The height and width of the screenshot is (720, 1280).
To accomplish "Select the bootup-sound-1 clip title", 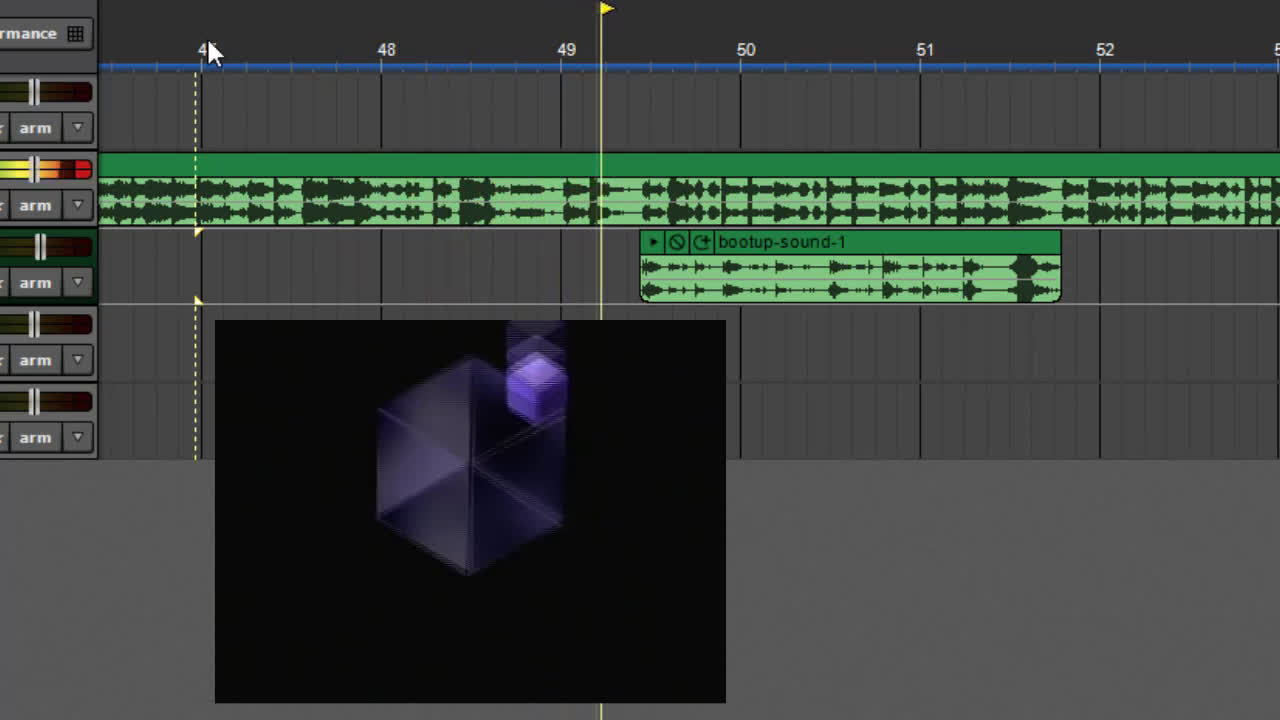I will click(781, 242).
